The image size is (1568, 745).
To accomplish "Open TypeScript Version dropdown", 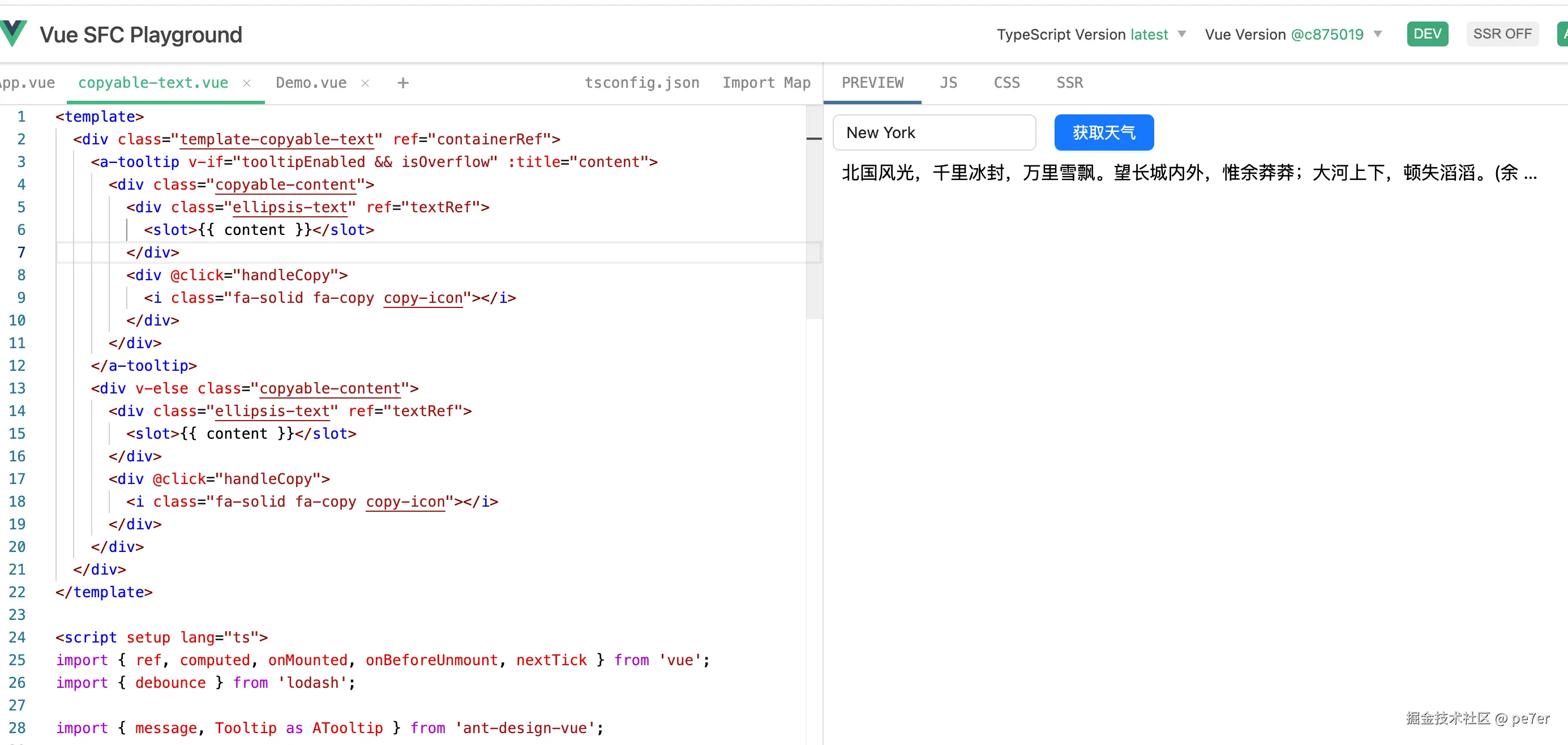I will 1091,35.
